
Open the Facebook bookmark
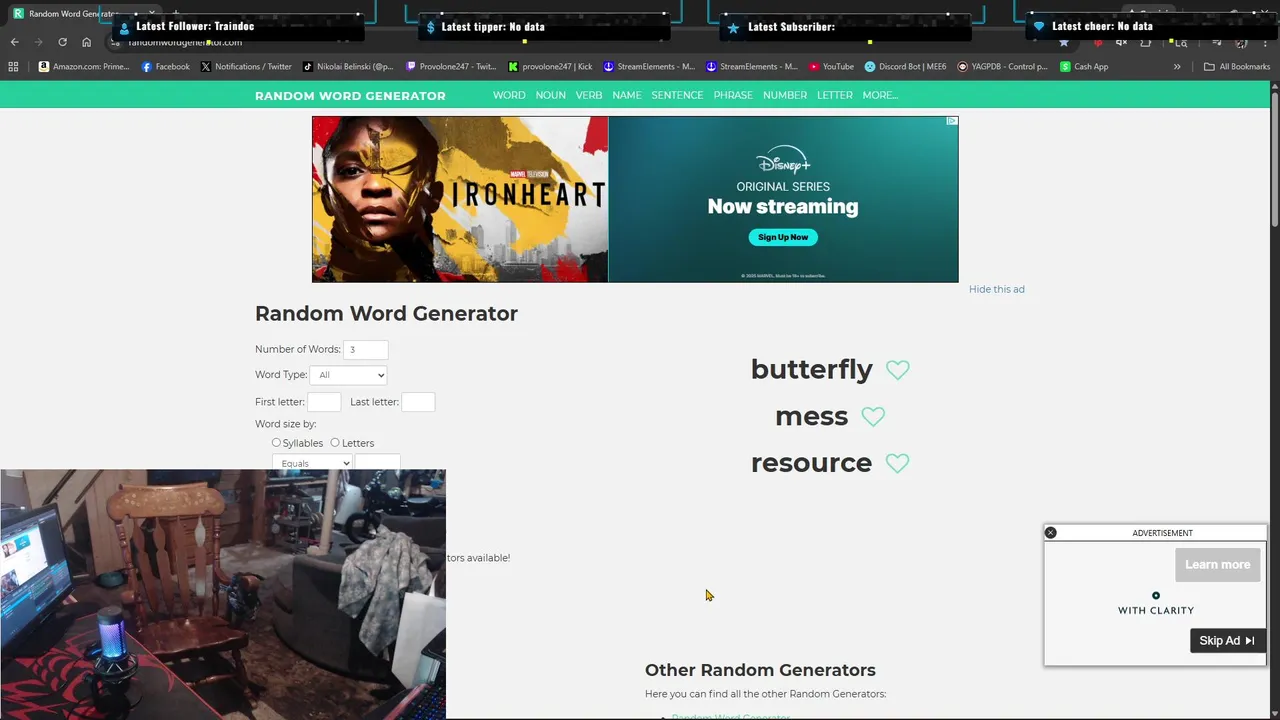coord(165,67)
